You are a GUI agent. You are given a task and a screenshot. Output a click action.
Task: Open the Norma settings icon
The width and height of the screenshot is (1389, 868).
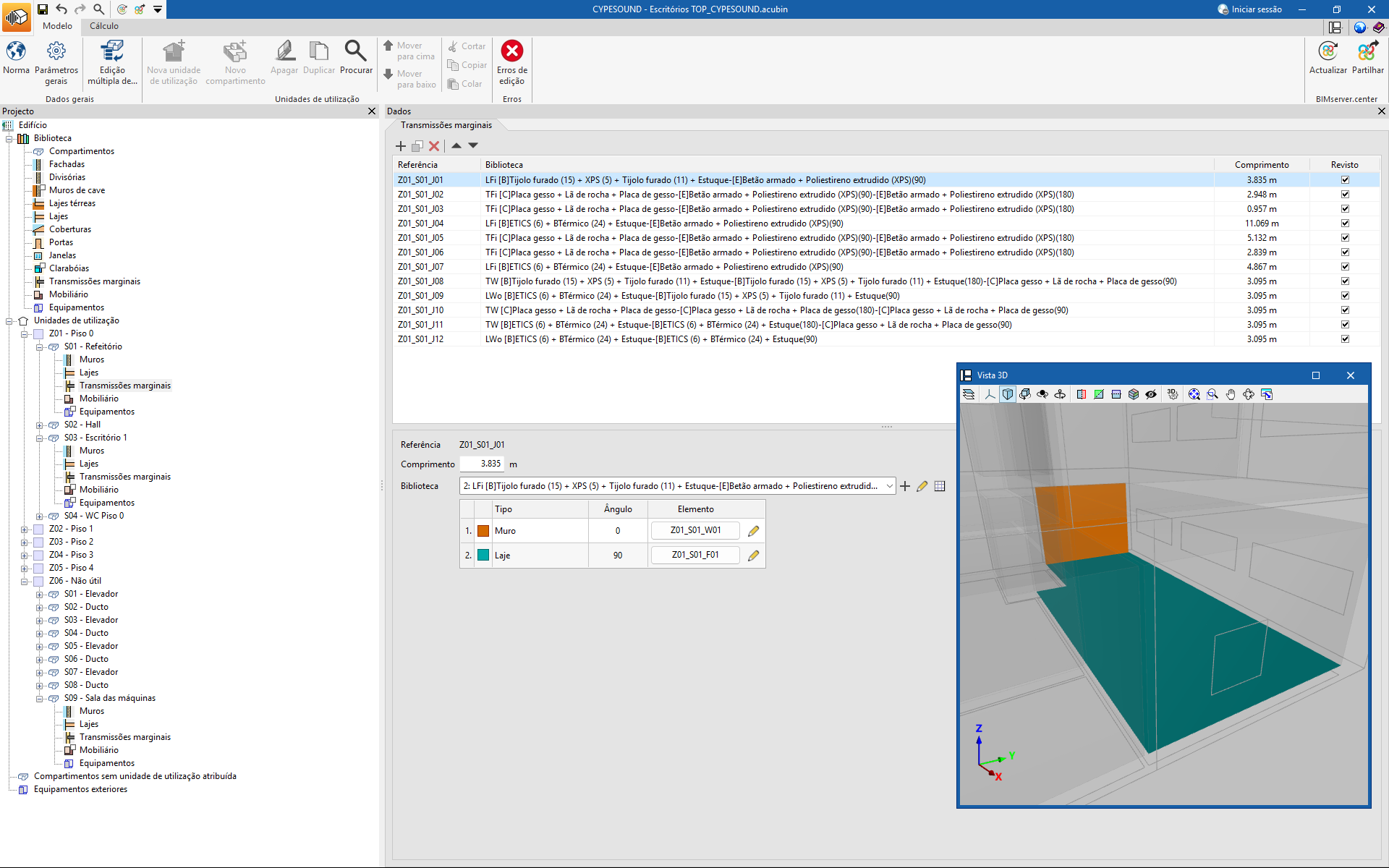(x=16, y=51)
